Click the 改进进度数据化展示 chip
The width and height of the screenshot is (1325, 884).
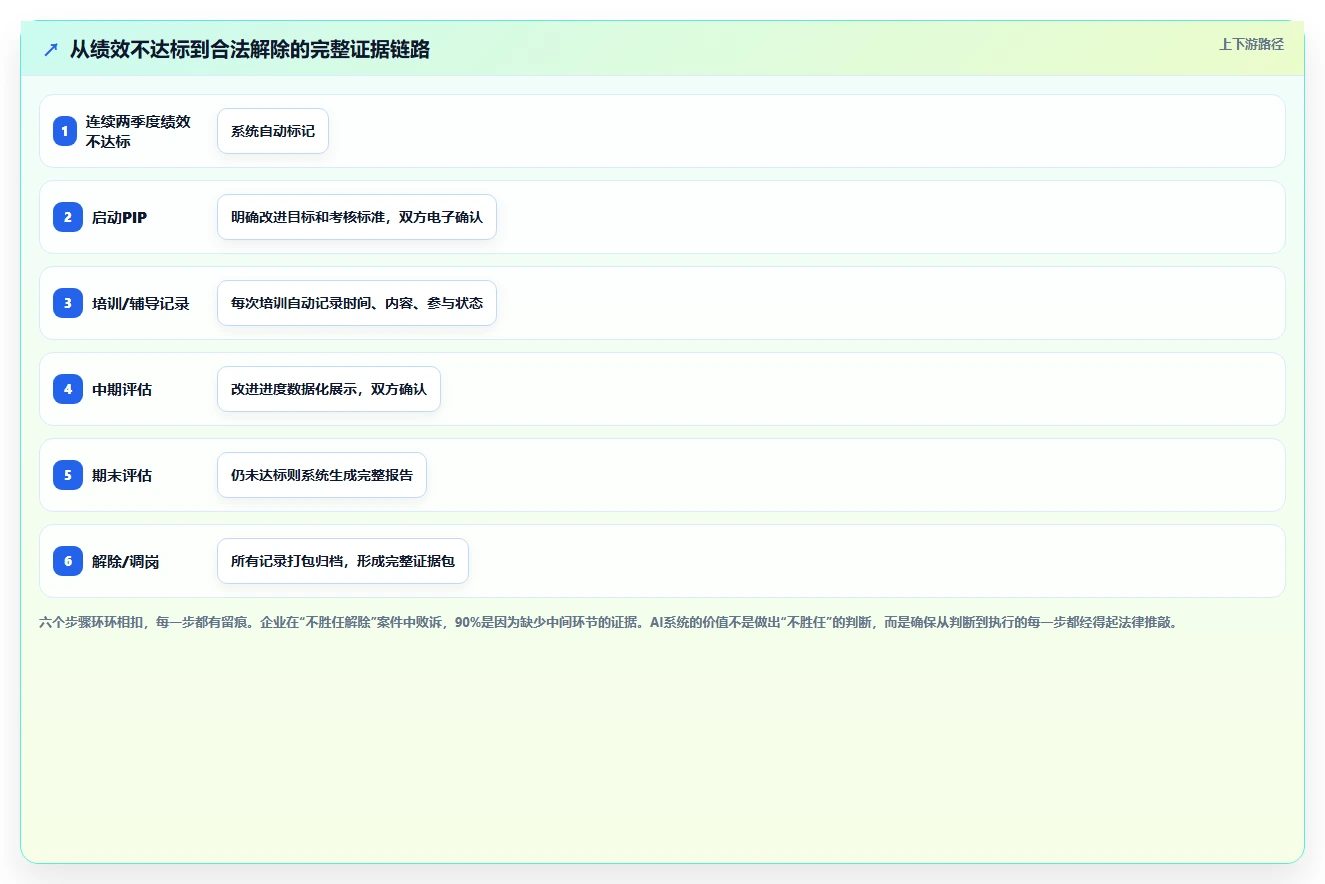tap(329, 389)
